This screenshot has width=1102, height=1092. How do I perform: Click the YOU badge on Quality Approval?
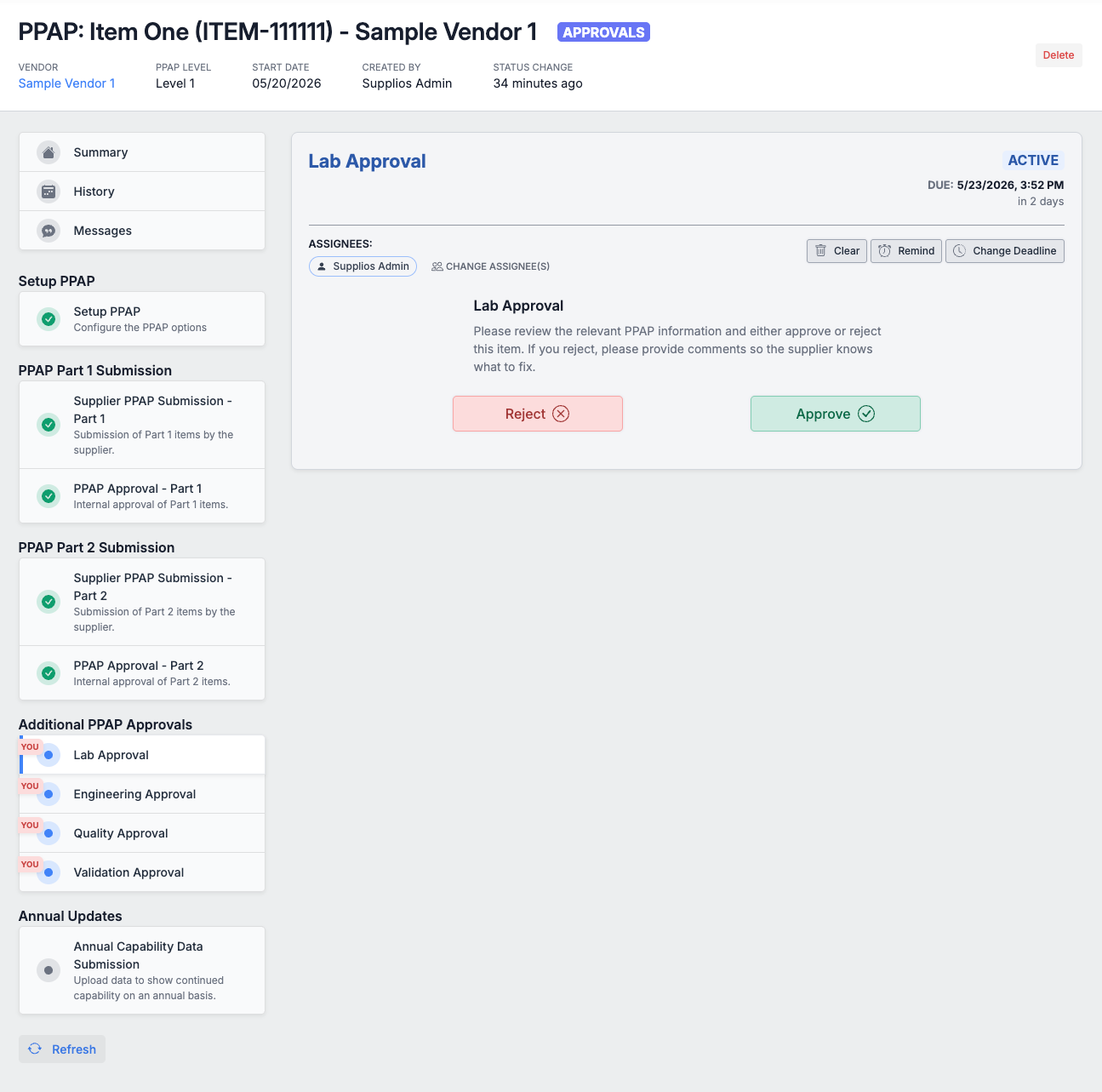(x=30, y=825)
